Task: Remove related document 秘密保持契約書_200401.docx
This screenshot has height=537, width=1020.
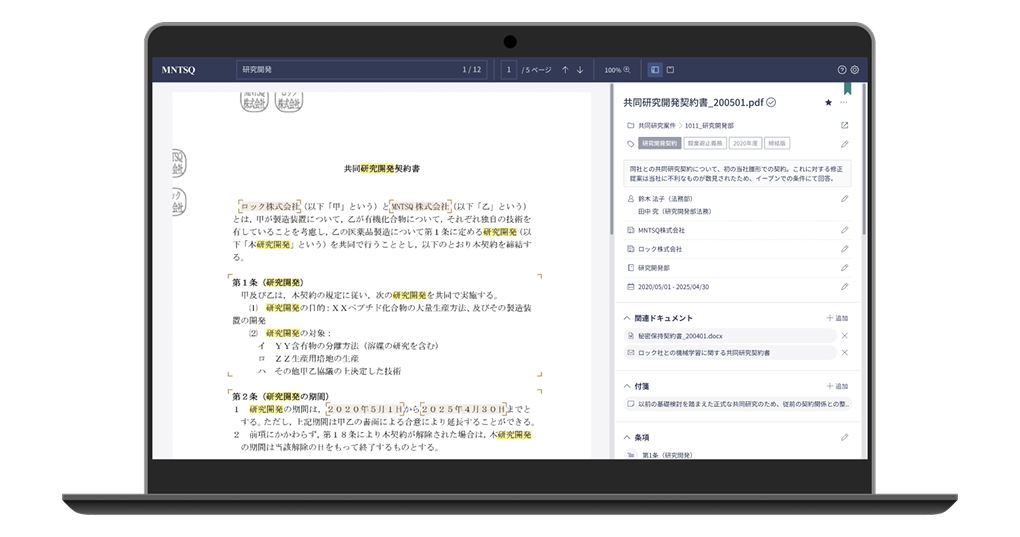Action: [844, 336]
